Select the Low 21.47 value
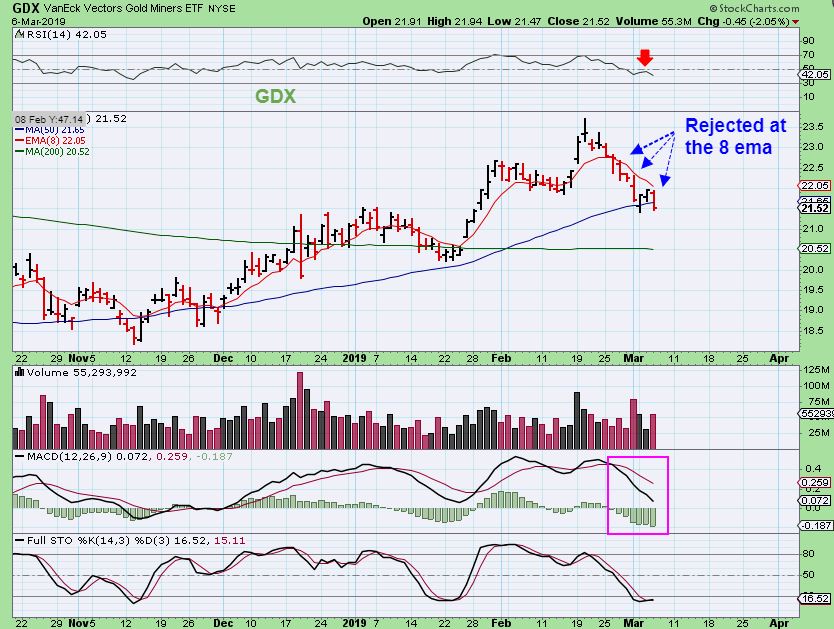 point(514,21)
